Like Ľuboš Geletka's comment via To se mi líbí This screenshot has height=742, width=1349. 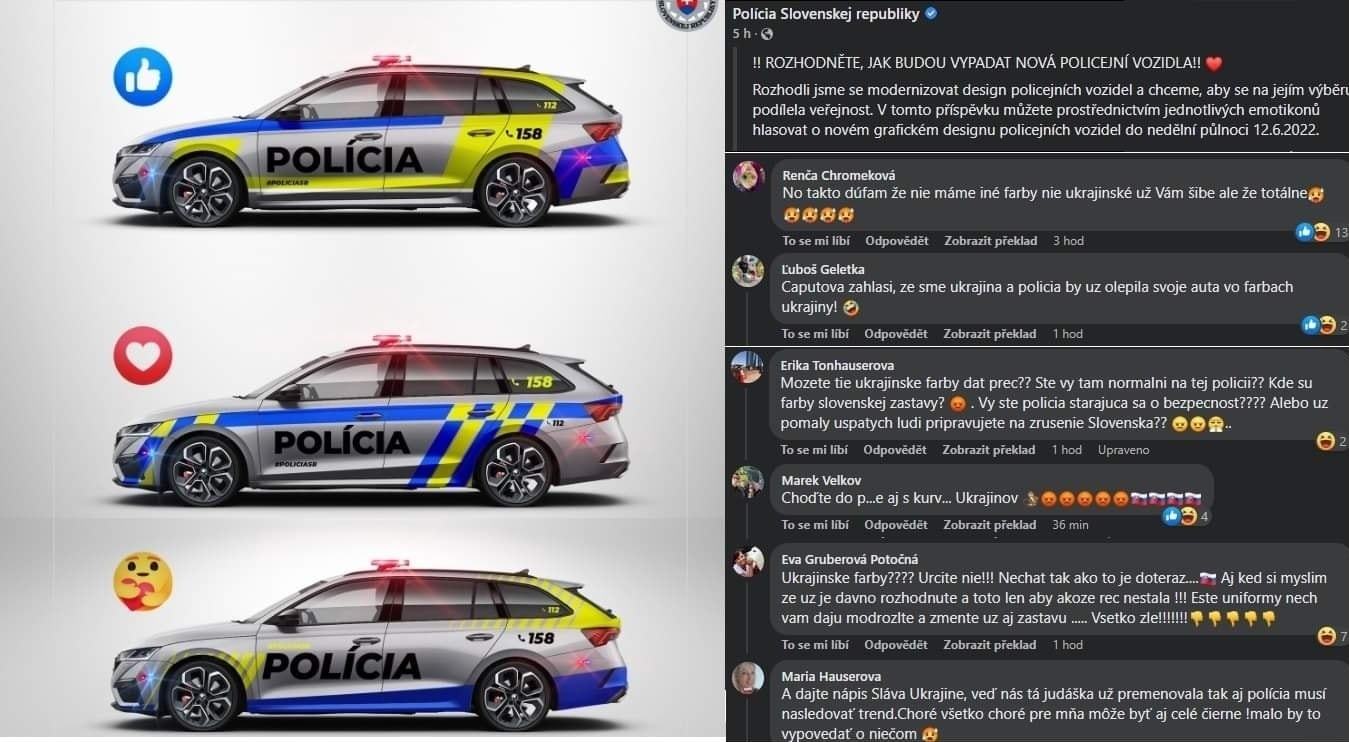click(815, 334)
